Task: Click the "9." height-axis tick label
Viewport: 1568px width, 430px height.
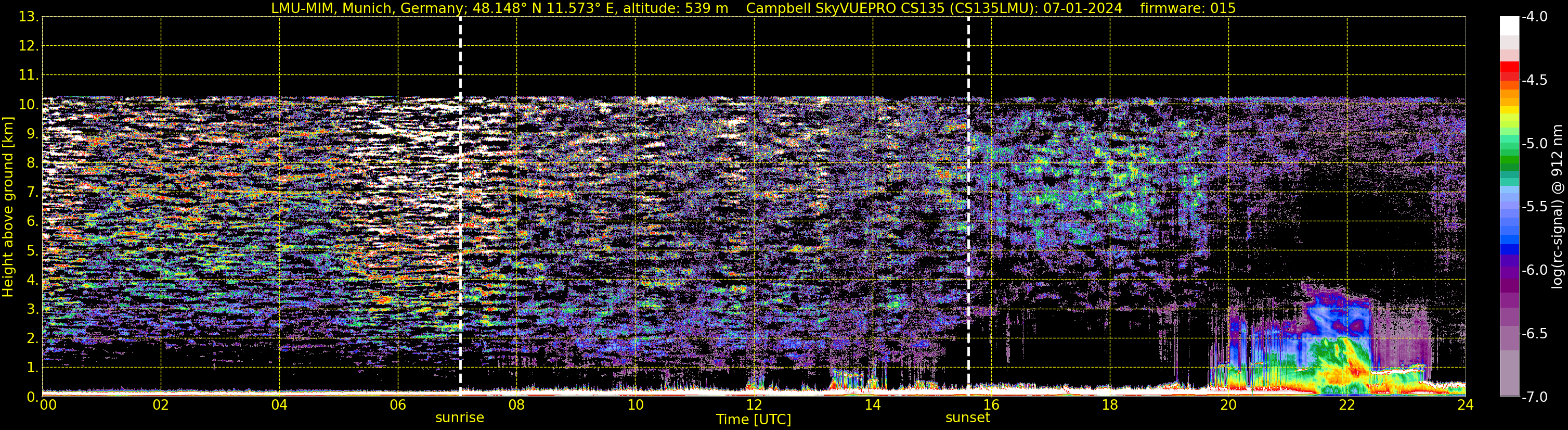Action: click(x=33, y=133)
